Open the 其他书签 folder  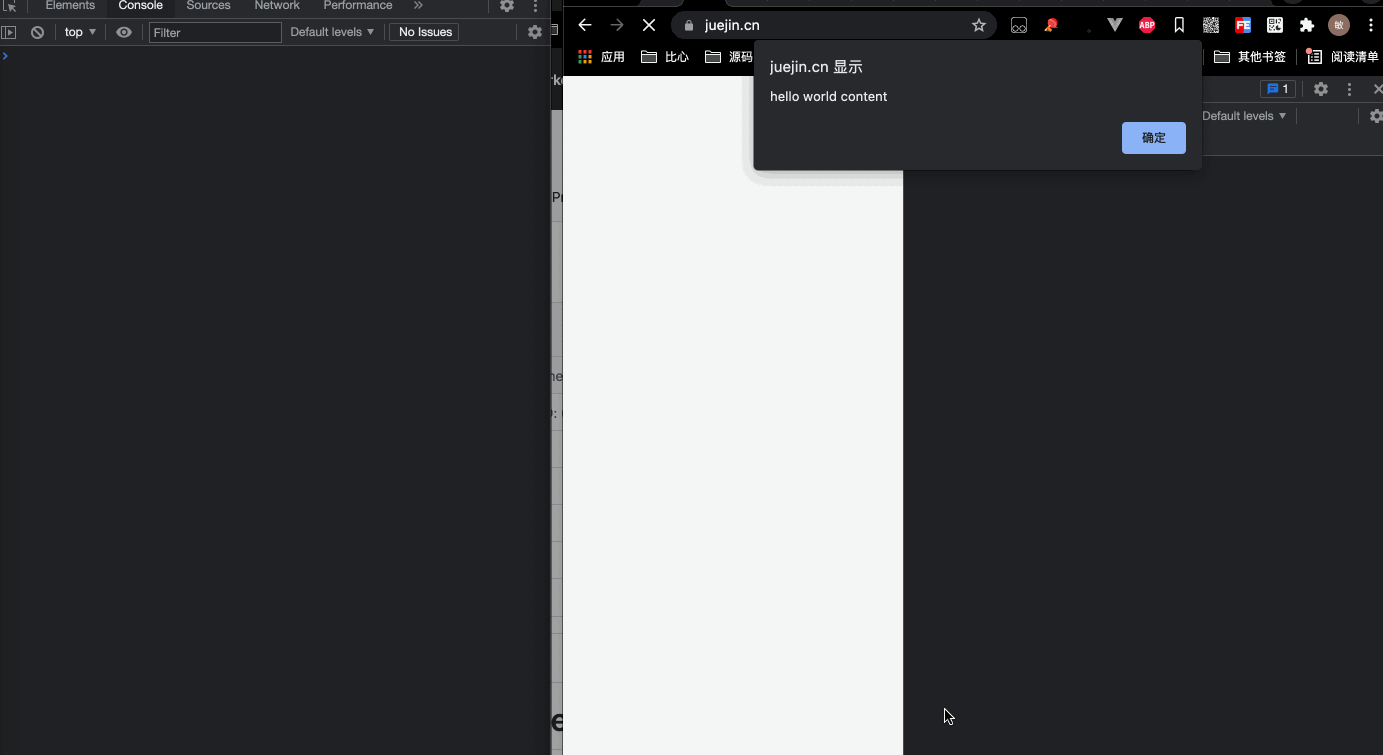coord(1250,57)
